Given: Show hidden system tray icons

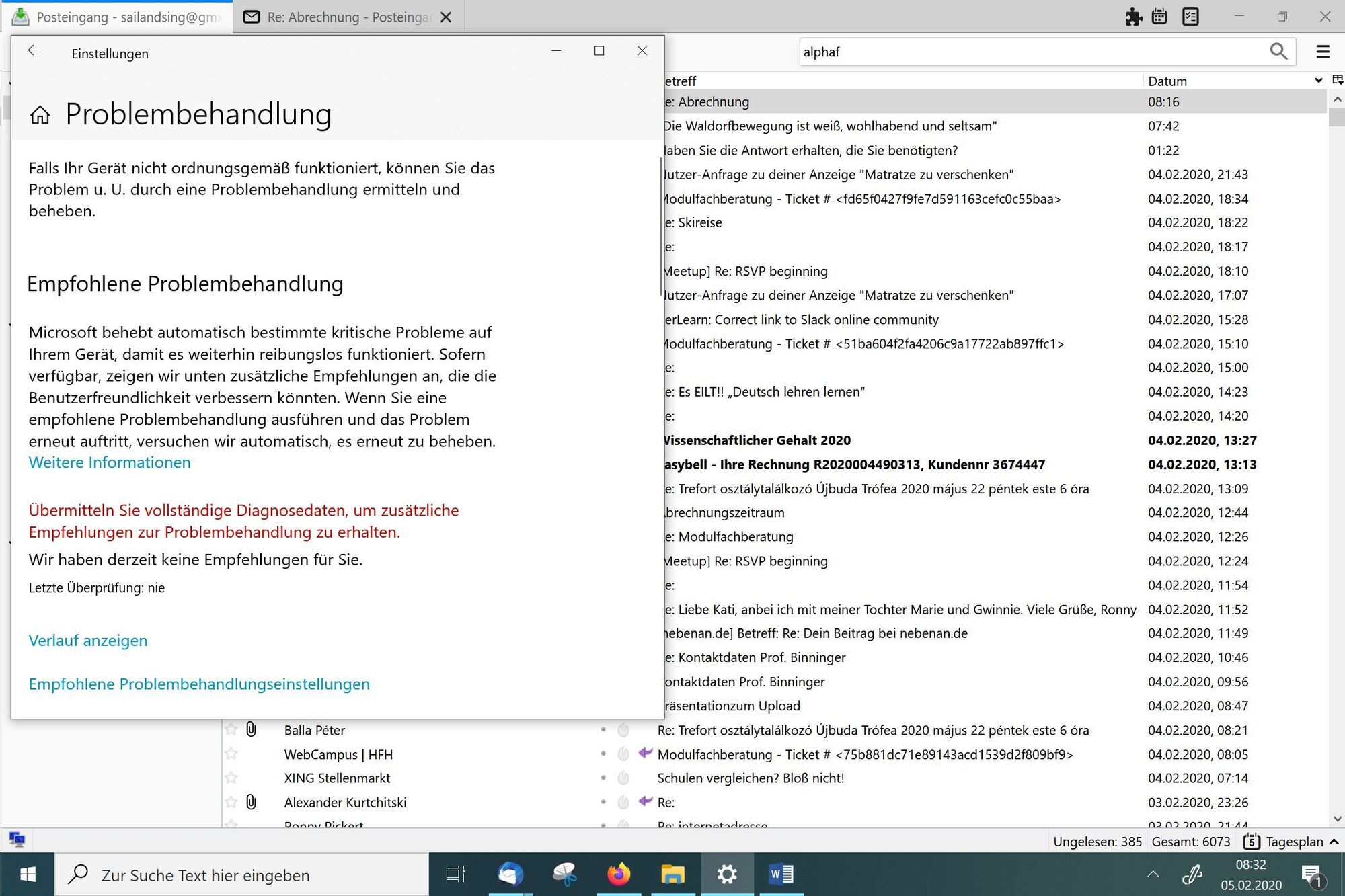Looking at the screenshot, I should (1153, 874).
